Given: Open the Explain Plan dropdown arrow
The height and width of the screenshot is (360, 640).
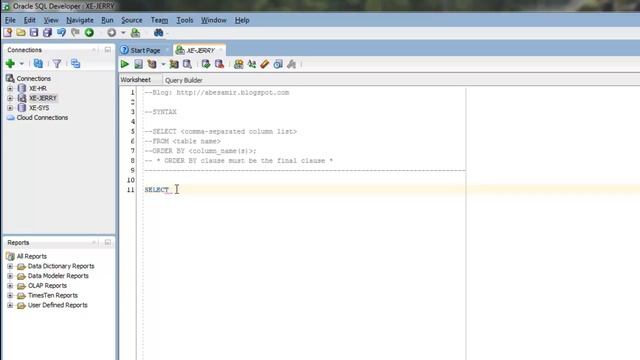Looking at the screenshot, I should [163, 64].
